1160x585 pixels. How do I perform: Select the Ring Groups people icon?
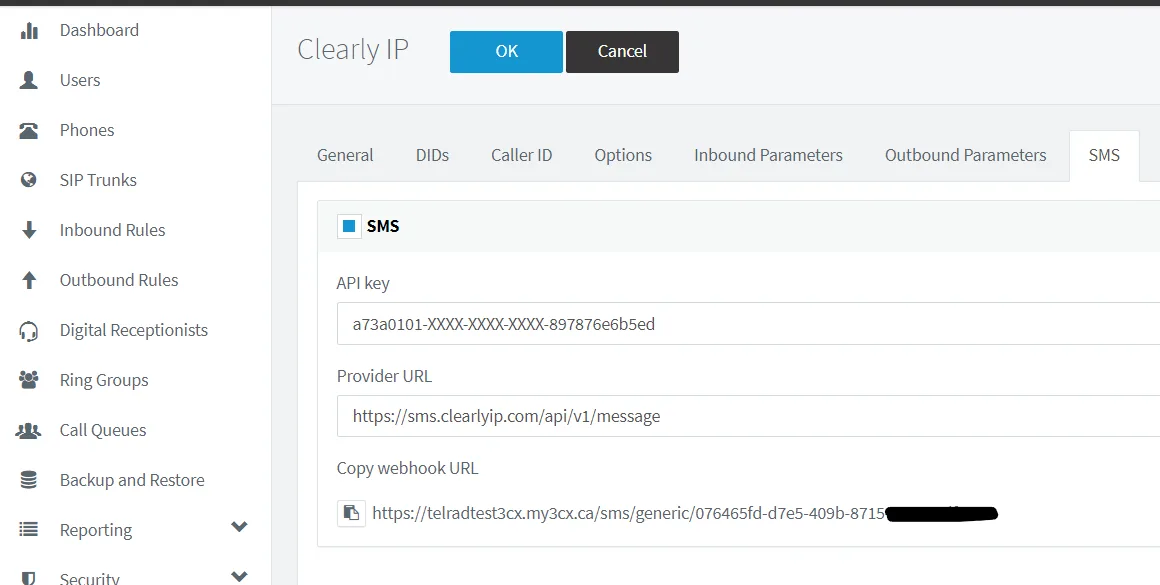tap(29, 380)
